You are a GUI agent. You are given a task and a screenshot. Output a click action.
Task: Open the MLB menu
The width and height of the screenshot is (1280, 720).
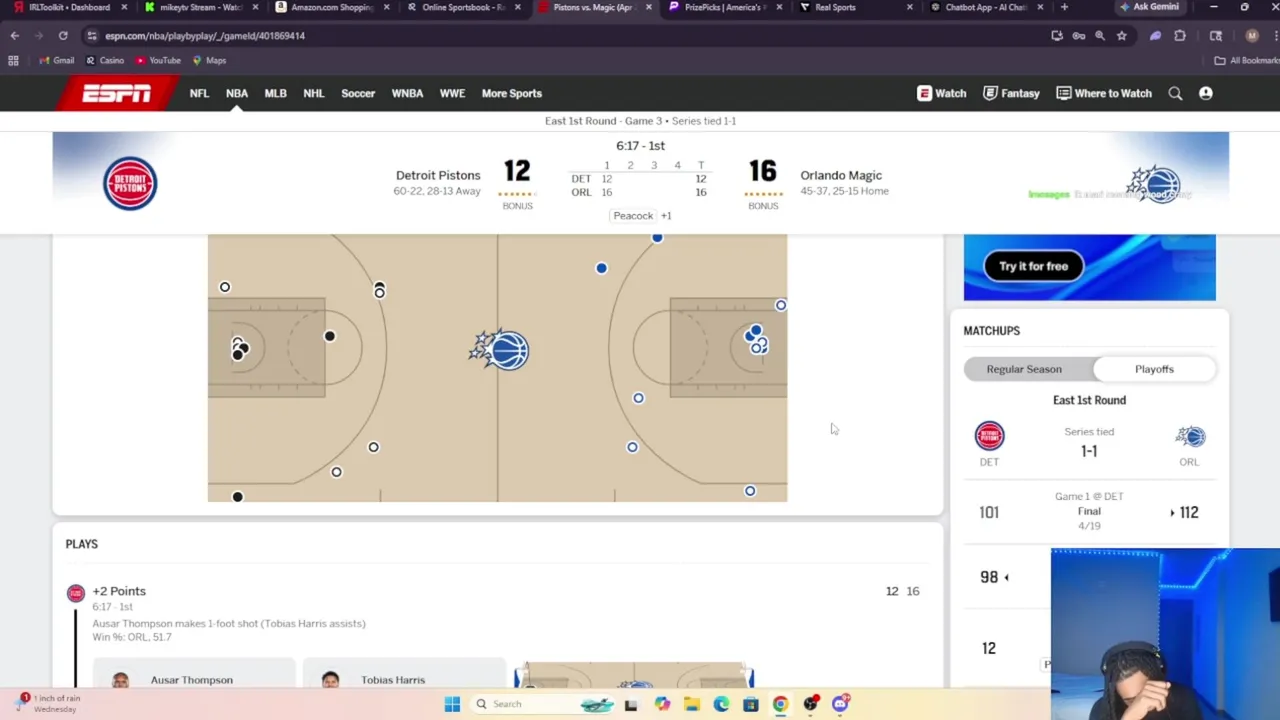(275, 93)
